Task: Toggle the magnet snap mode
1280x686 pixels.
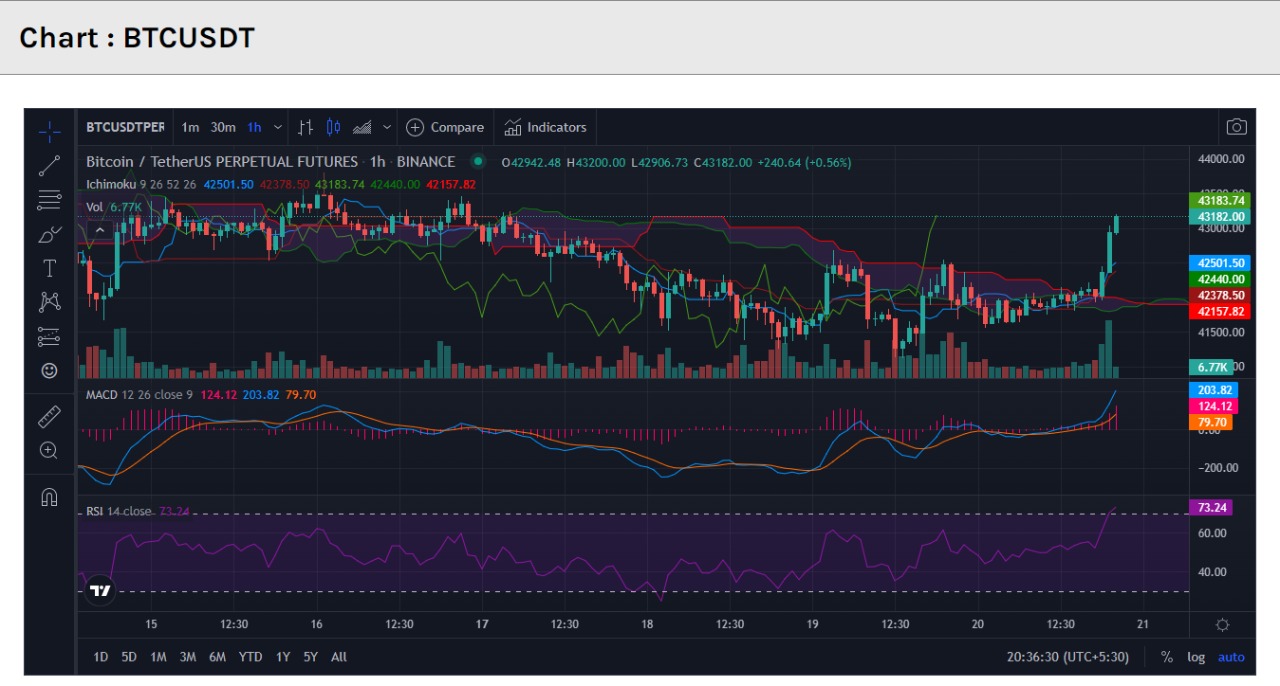Action: click(49, 496)
